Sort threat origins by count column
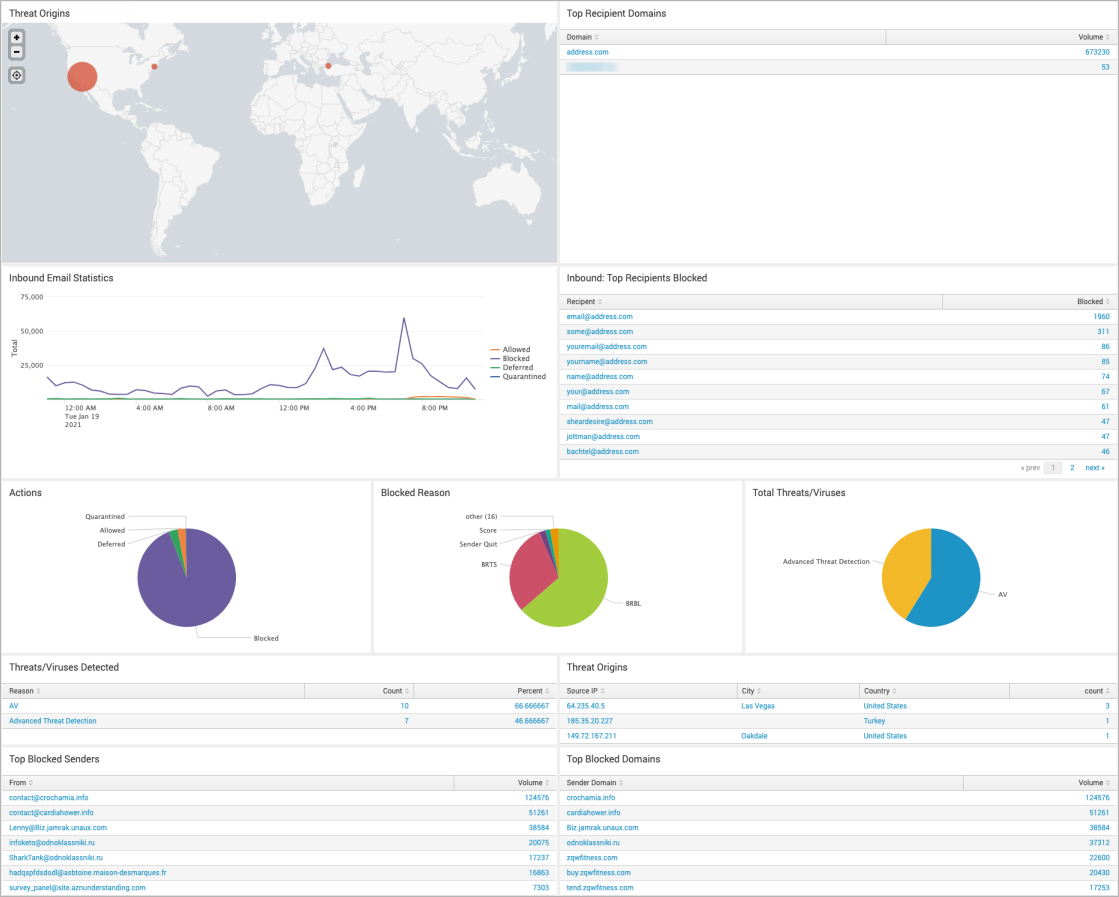This screenshot has height=897, width=1119. pos(1097,691)
